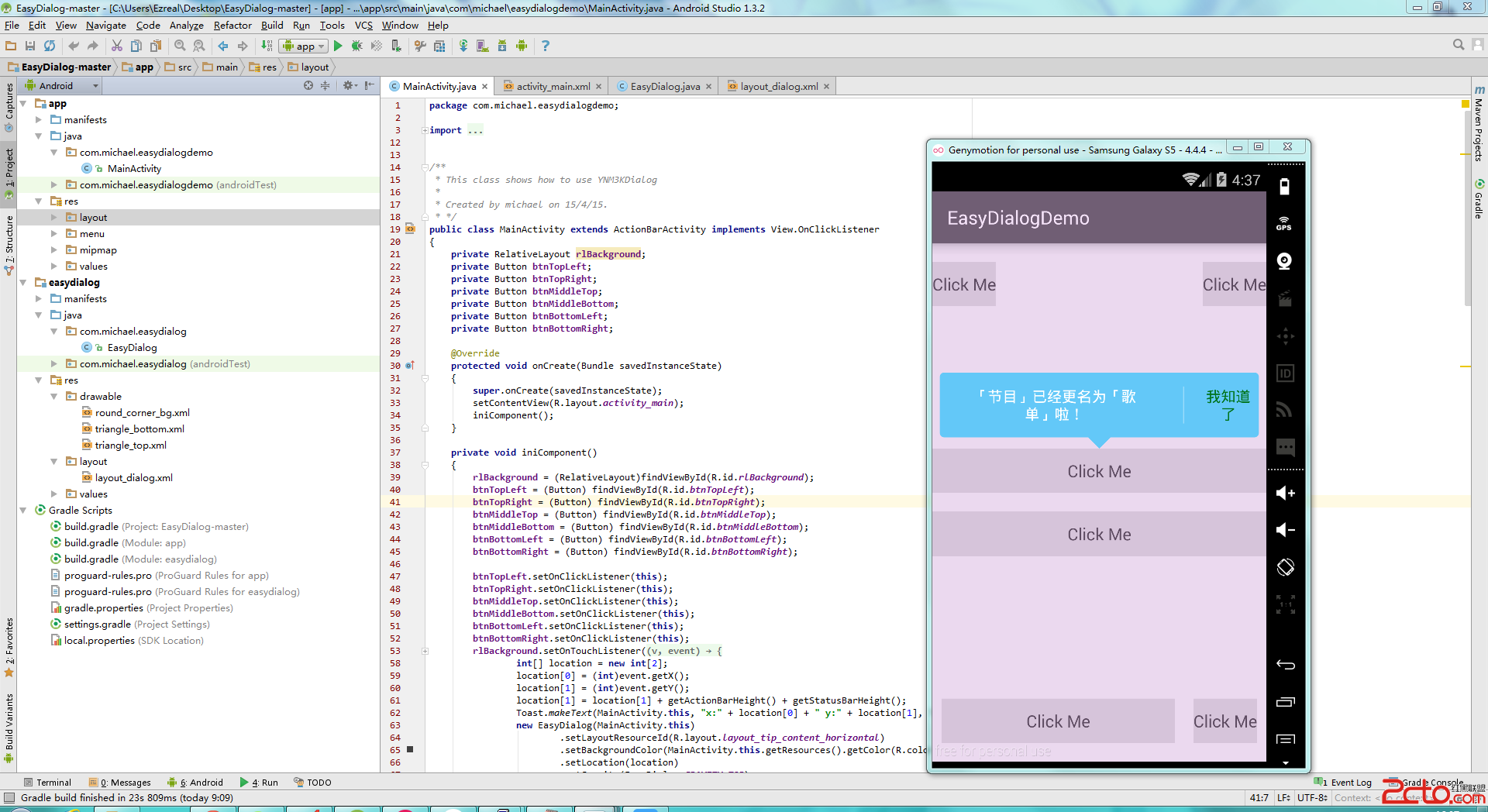The width and height of the screenshot is (1488, 812).
Task: Click the Synchronize refresh icon in toolbar
Action: [50, 46]
